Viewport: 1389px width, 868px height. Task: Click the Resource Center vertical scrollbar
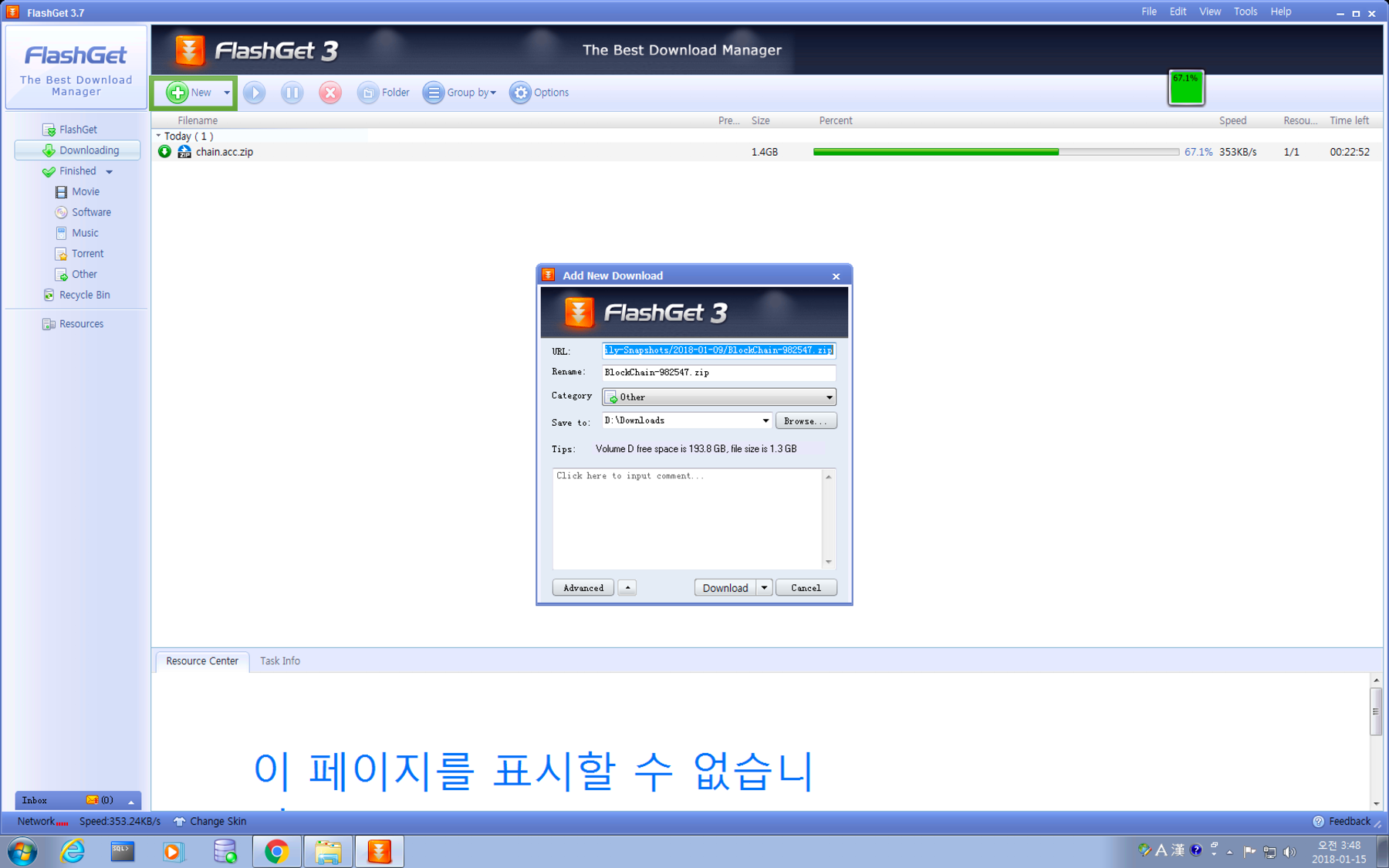(x=1376, y=741)
